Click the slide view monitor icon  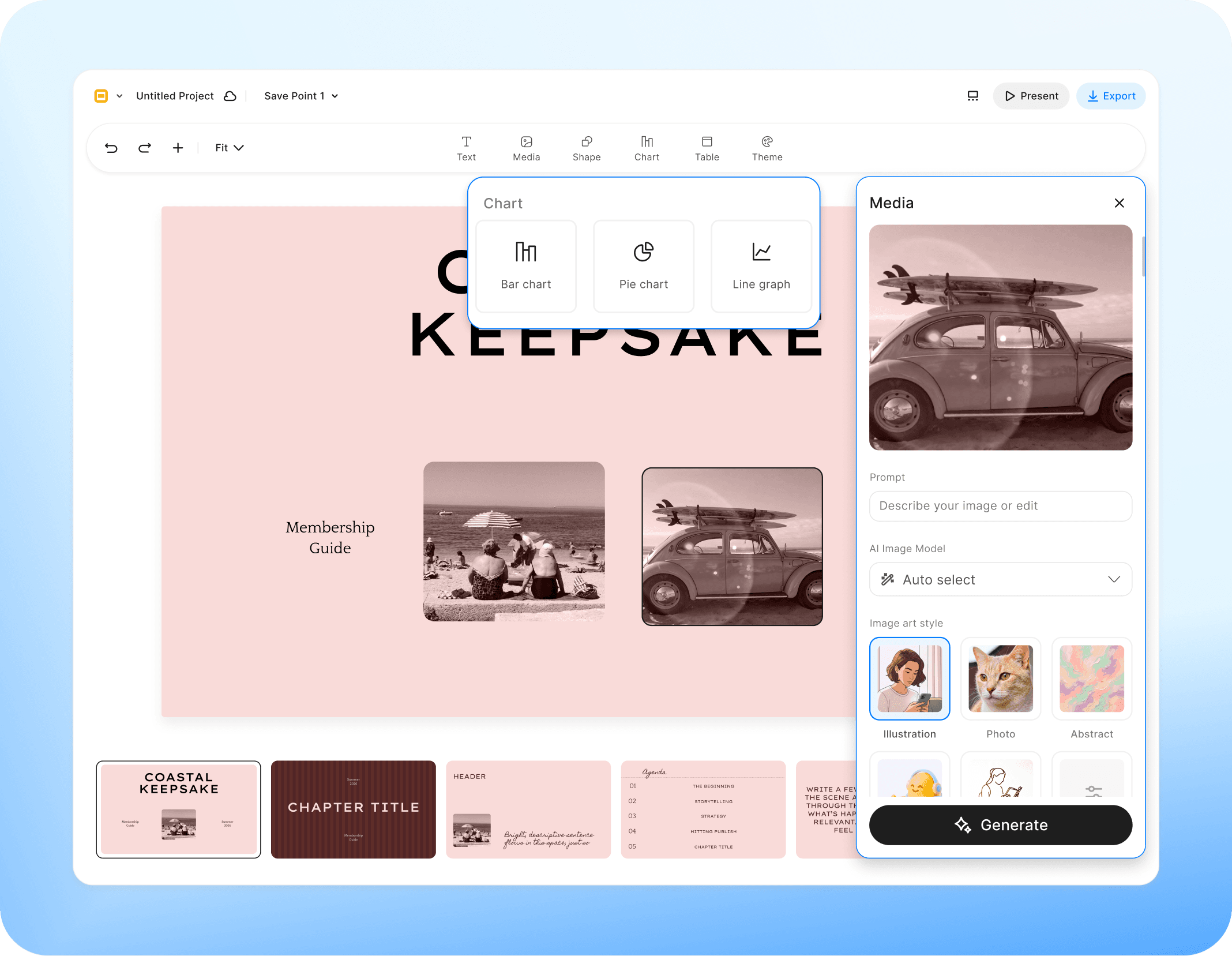point(972,96)
